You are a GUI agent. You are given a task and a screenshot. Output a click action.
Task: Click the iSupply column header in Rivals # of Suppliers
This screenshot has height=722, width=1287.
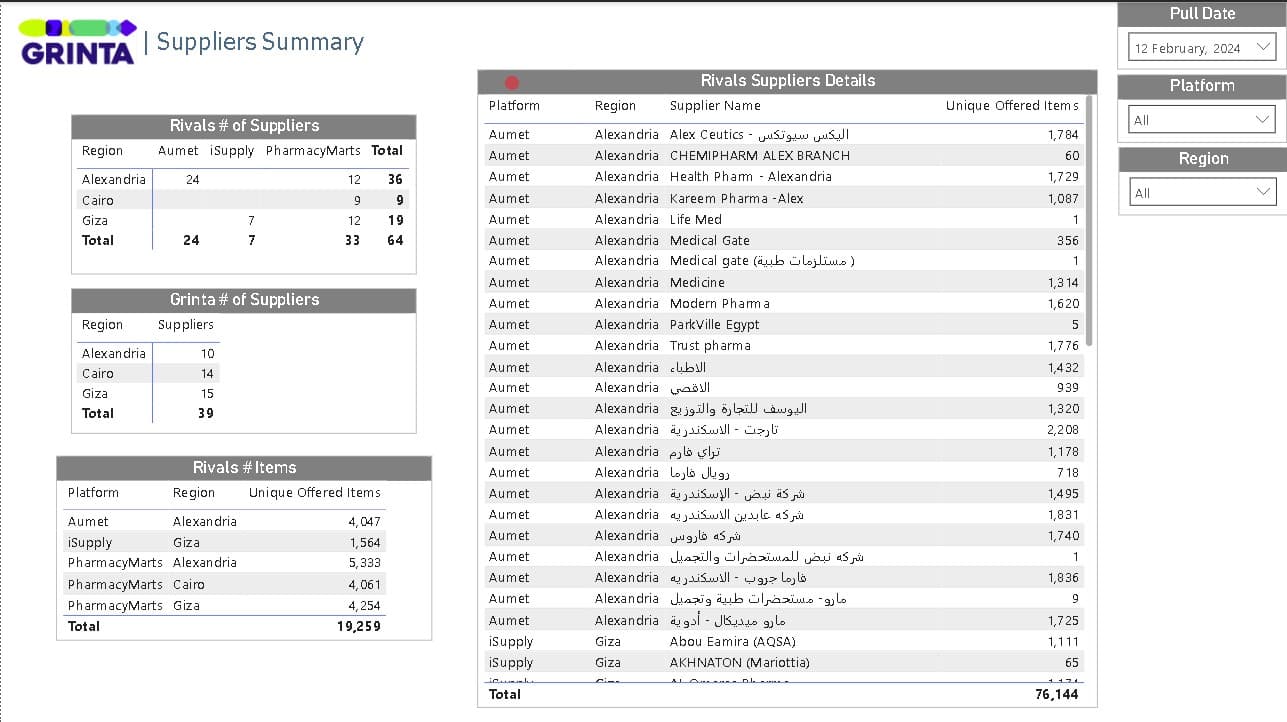tap(232, 151)
